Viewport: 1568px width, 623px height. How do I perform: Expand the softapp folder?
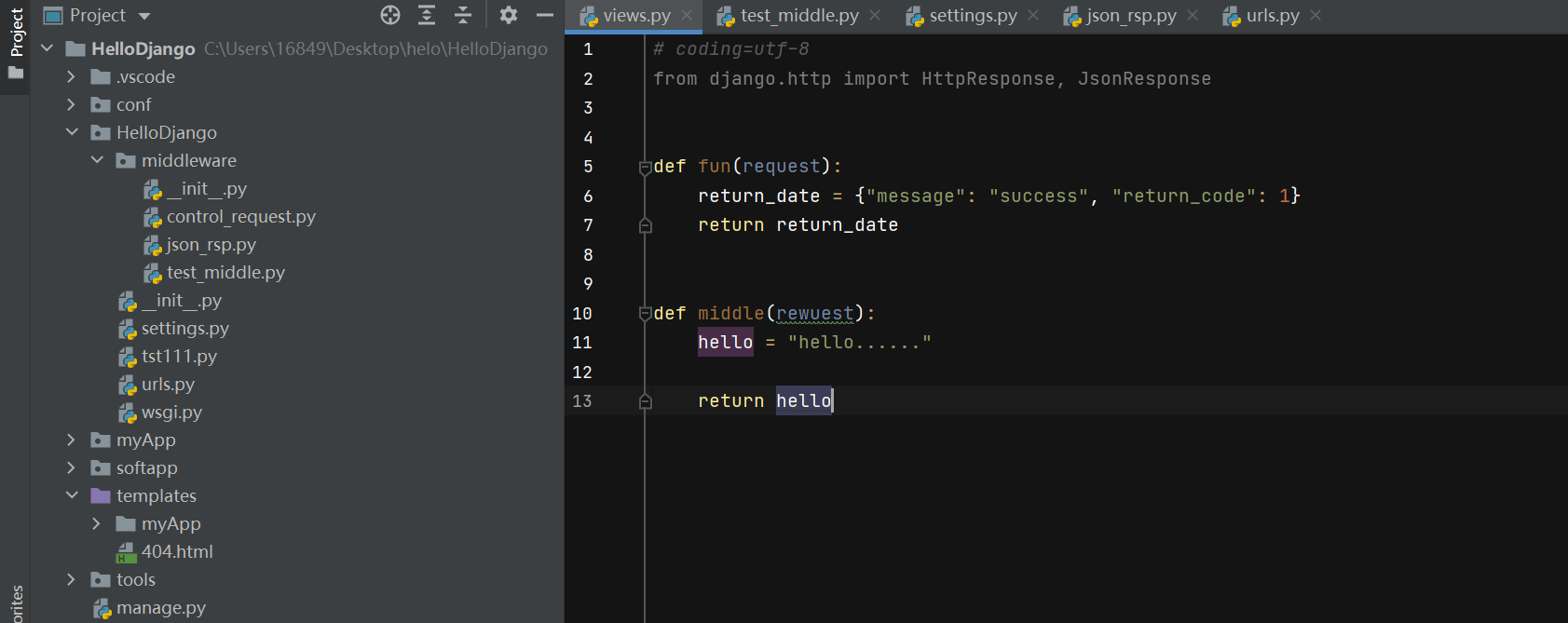pos(72,467)
